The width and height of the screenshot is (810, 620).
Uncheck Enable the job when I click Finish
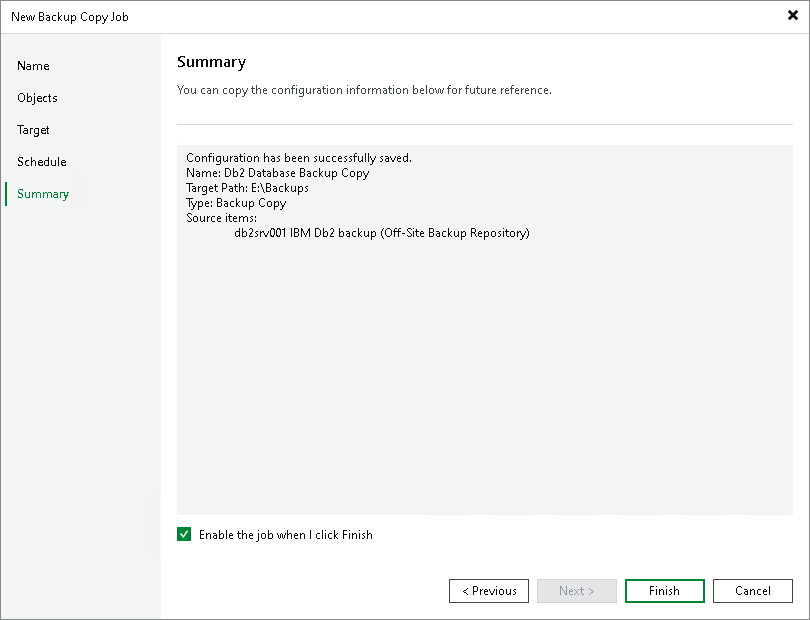184,534
